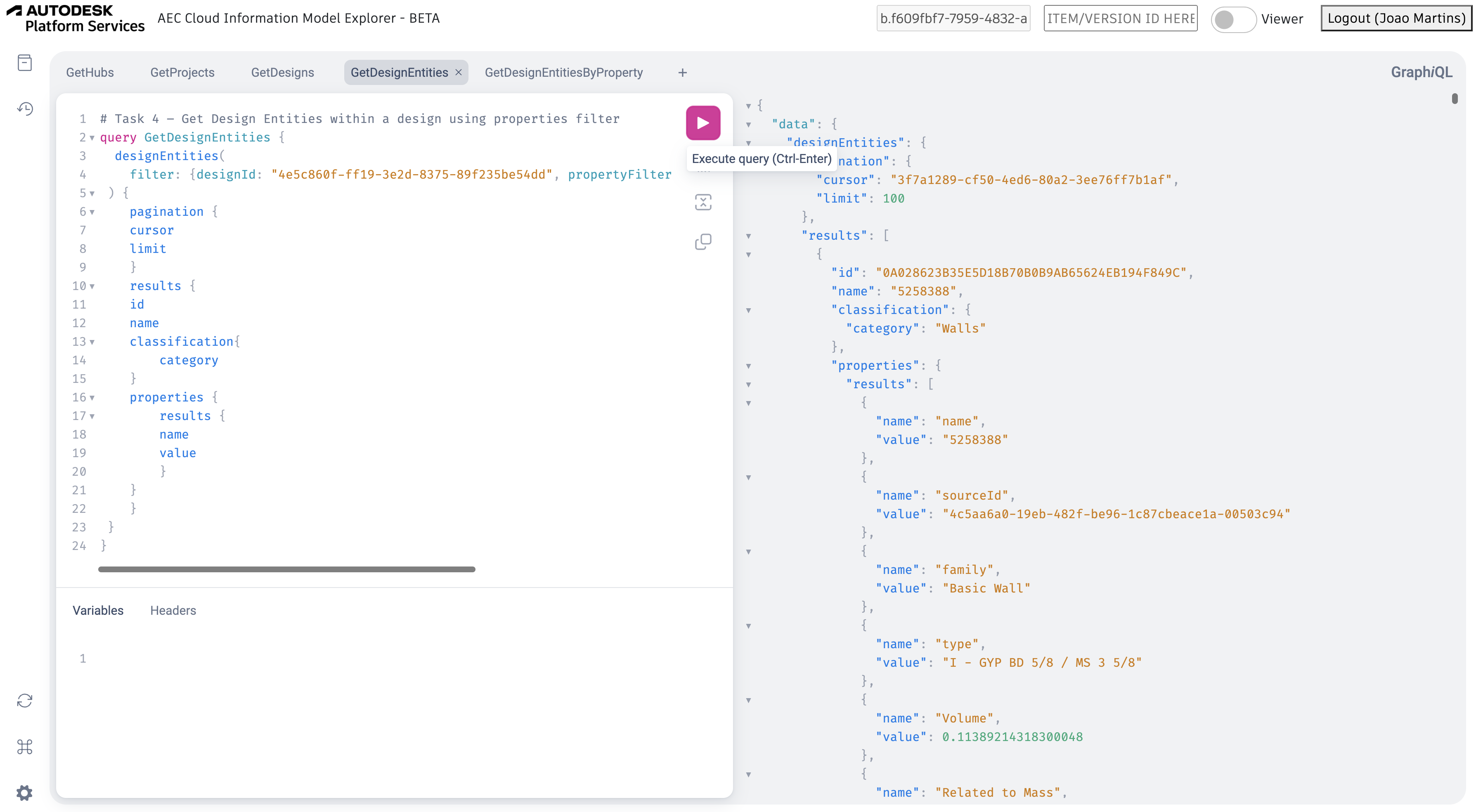
Task: Click the editor's horizontal scrollbar
Action: (x=286, y=569)
